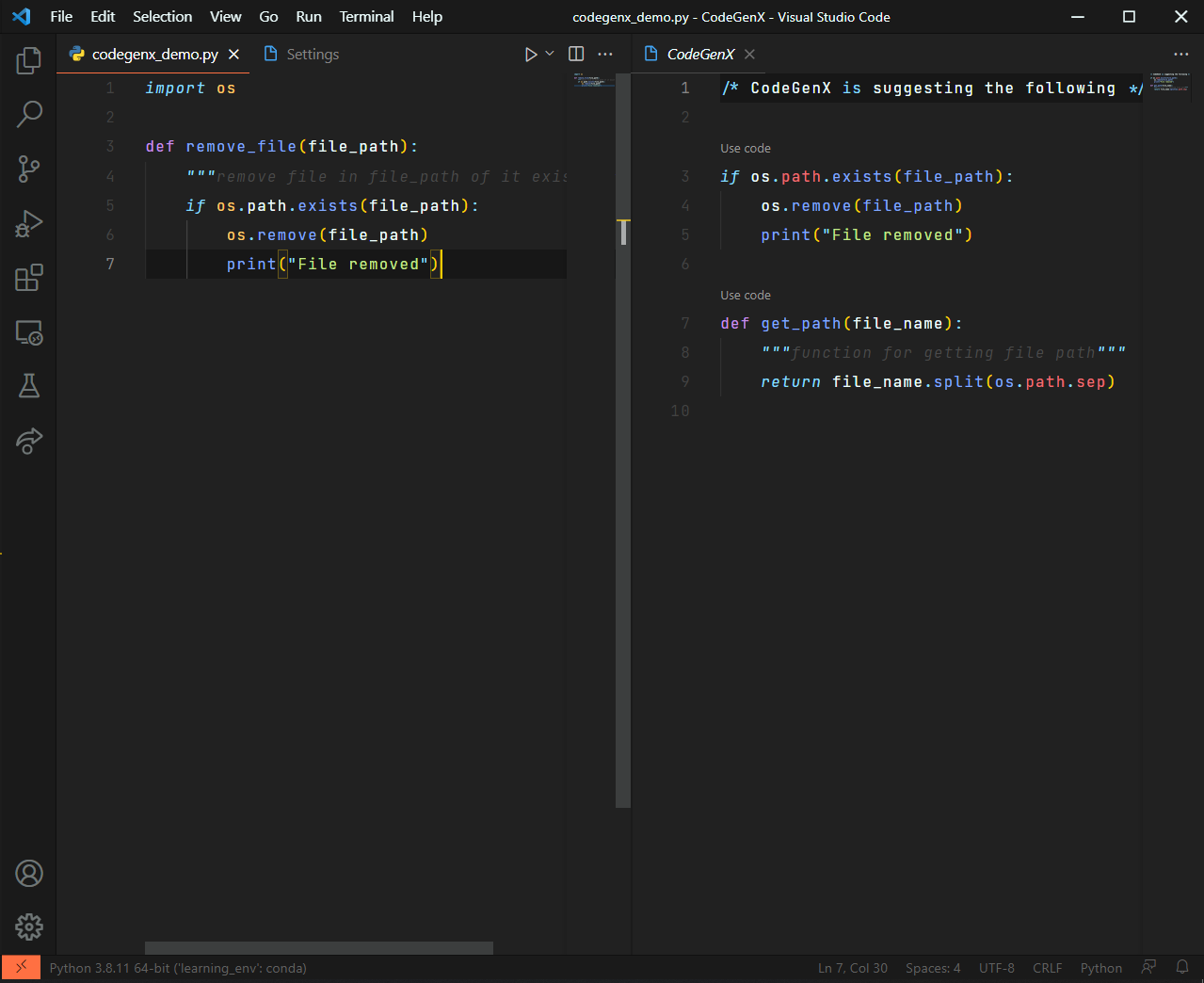Click the horizontal scrollbar of left editor
The height and width of the screenshot is (983, 1204).
319,948
